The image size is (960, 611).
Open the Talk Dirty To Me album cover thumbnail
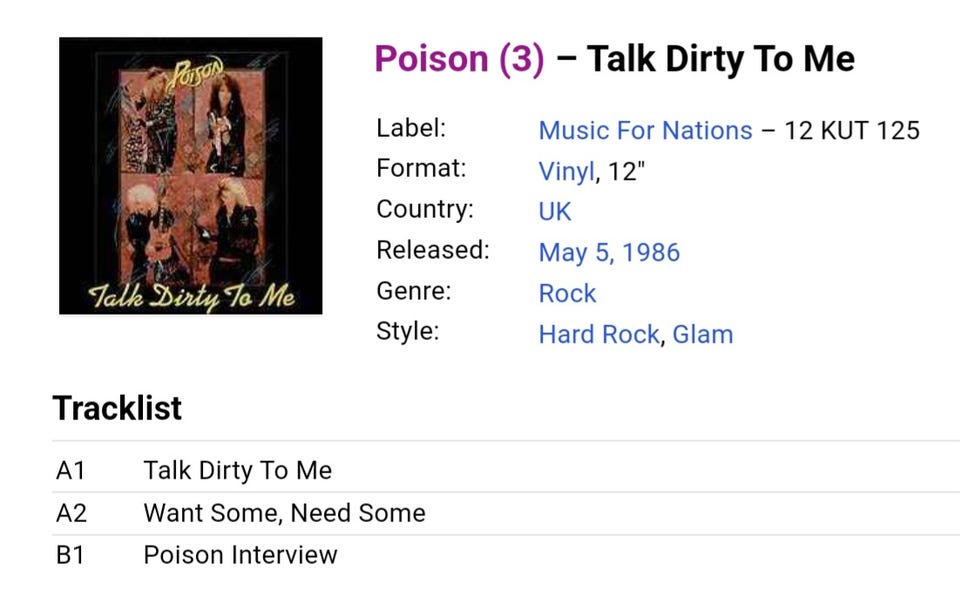pyautogui.click(x=190, y=176)
